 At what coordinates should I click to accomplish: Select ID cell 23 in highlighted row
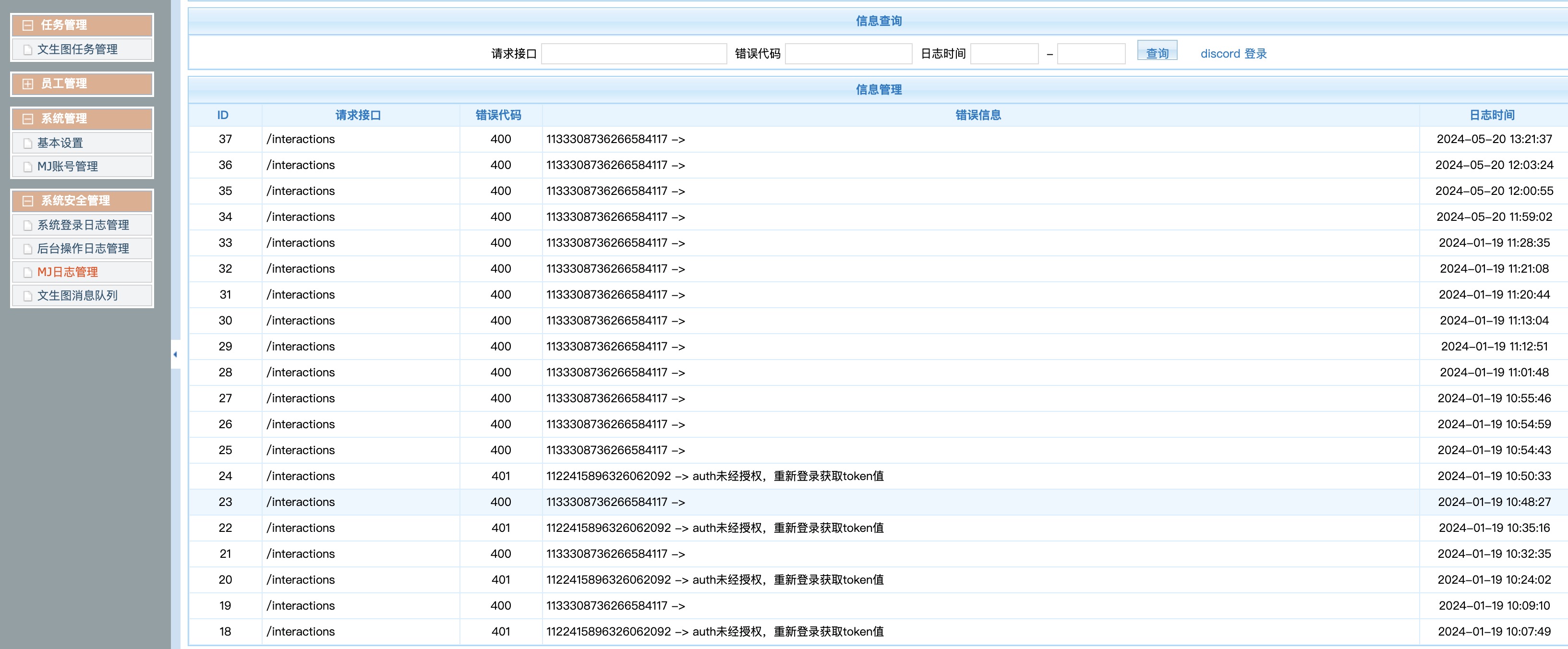(x=225, y=502)
